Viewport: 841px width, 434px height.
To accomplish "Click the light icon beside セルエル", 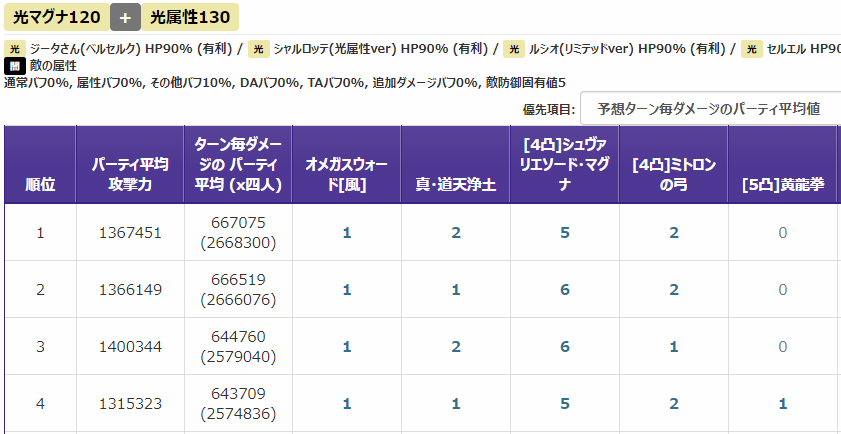I will click(752, 49).
